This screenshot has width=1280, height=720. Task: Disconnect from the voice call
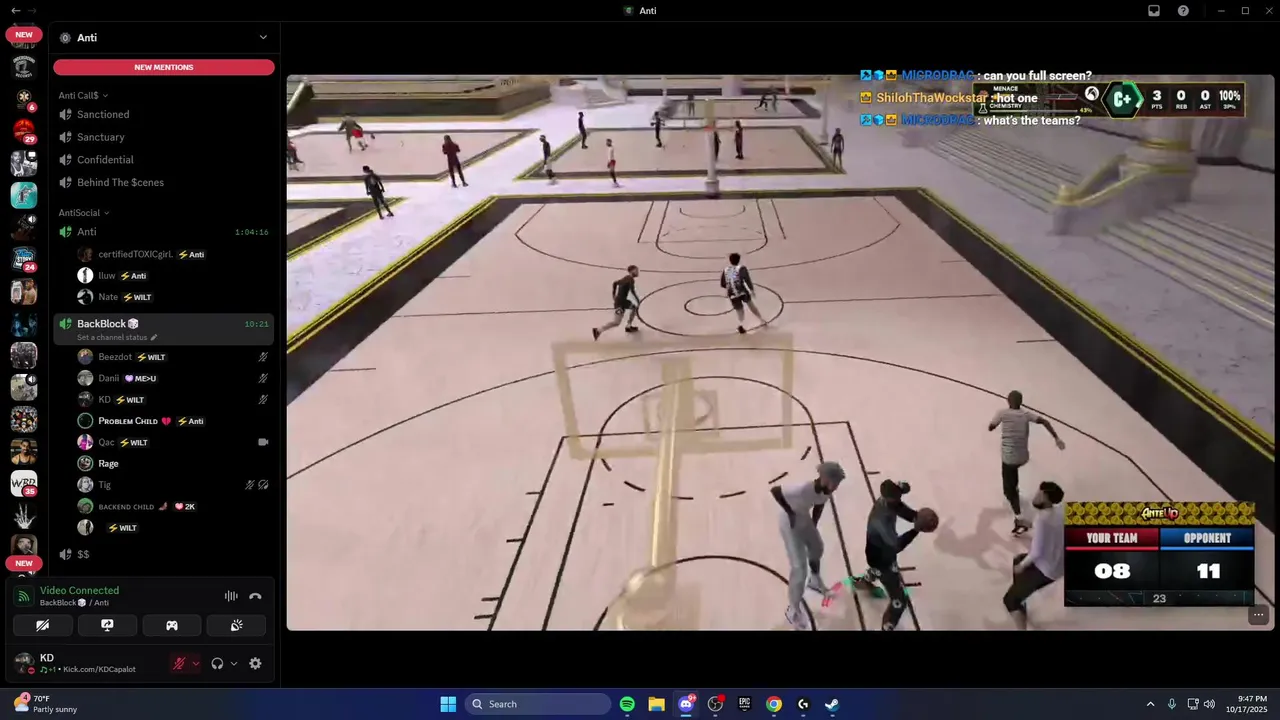click(255, 596)
